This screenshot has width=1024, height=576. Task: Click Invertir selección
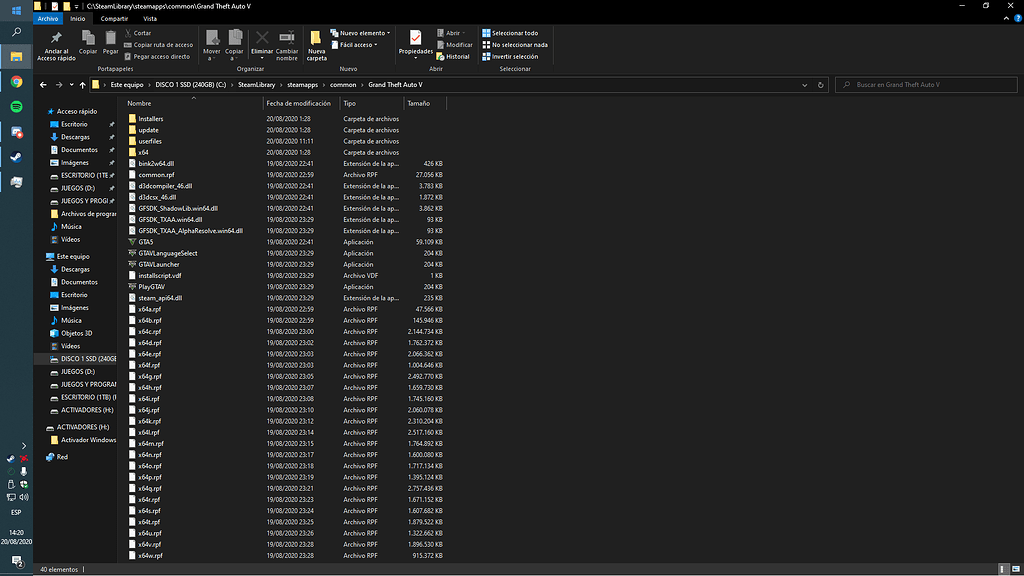tap(513, 56)
